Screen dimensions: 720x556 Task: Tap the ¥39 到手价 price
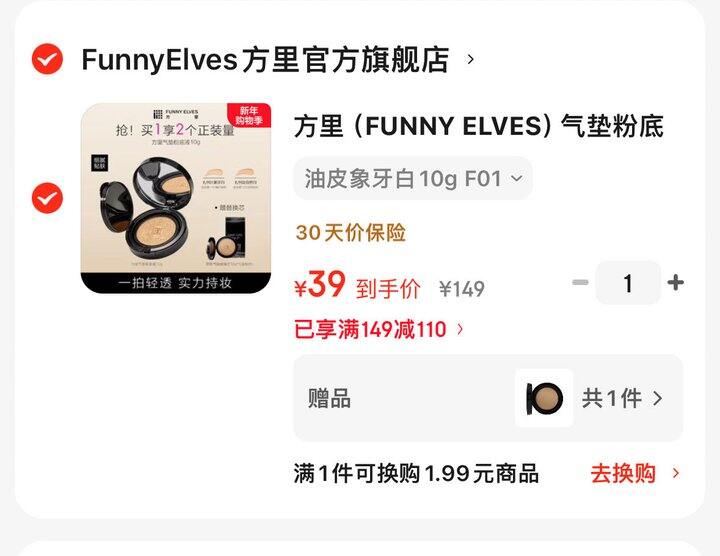[357, 286]
